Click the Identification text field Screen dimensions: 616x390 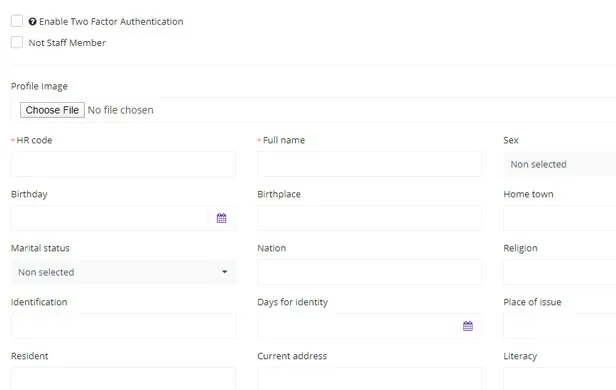click(x=123, y=326)
